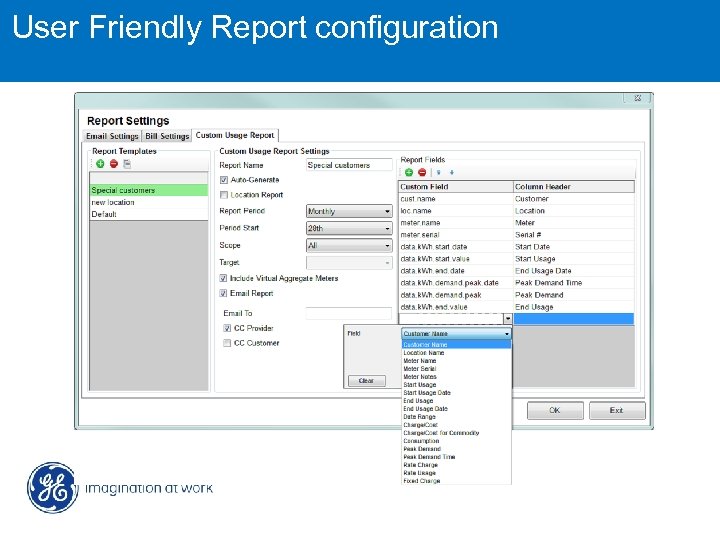Click the Serial # column header cell
Image resolution: width=720 pixels, height=540 pixels.
(x=574, y=235)
